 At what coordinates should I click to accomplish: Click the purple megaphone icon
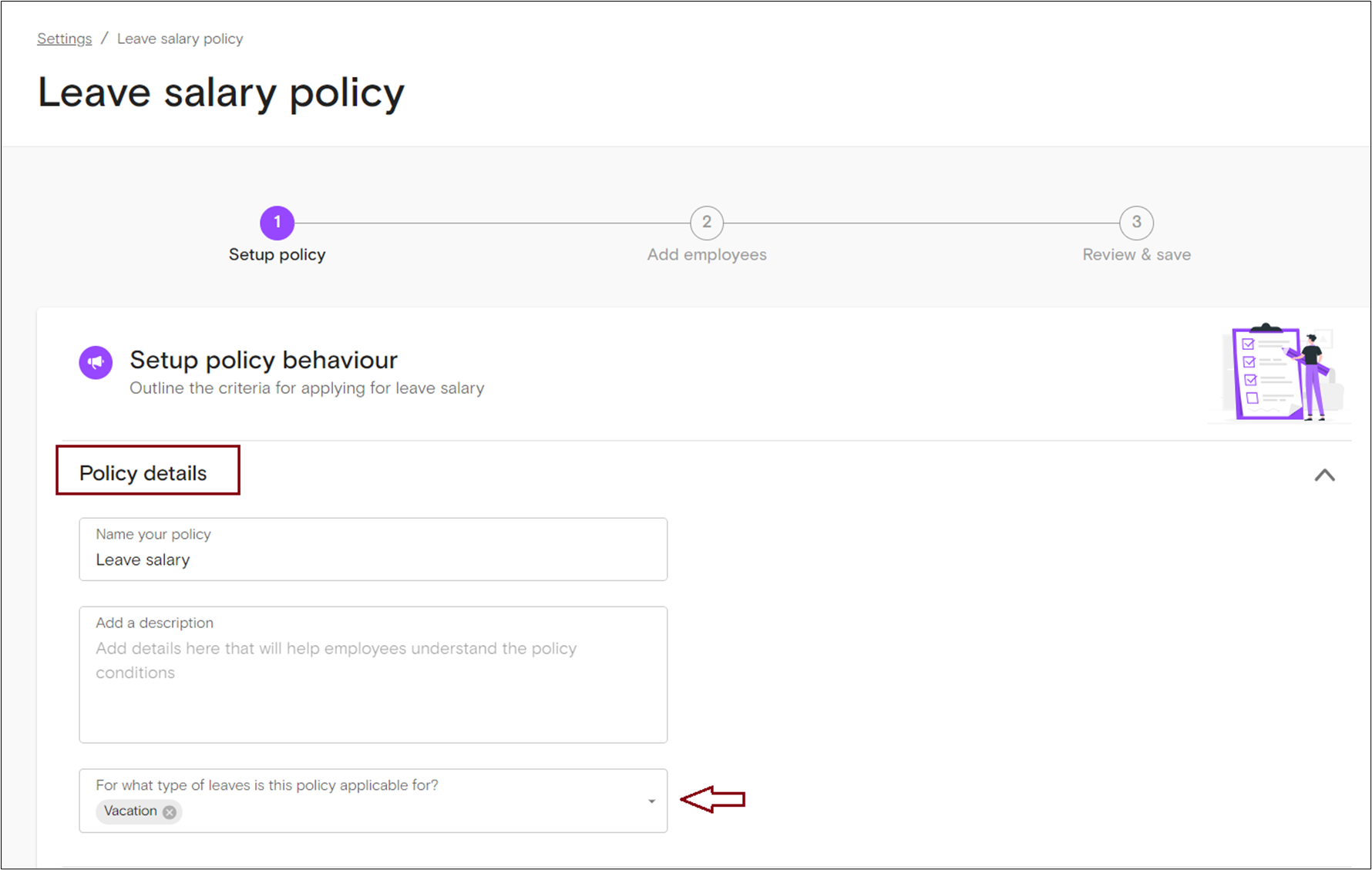[96, 362]
